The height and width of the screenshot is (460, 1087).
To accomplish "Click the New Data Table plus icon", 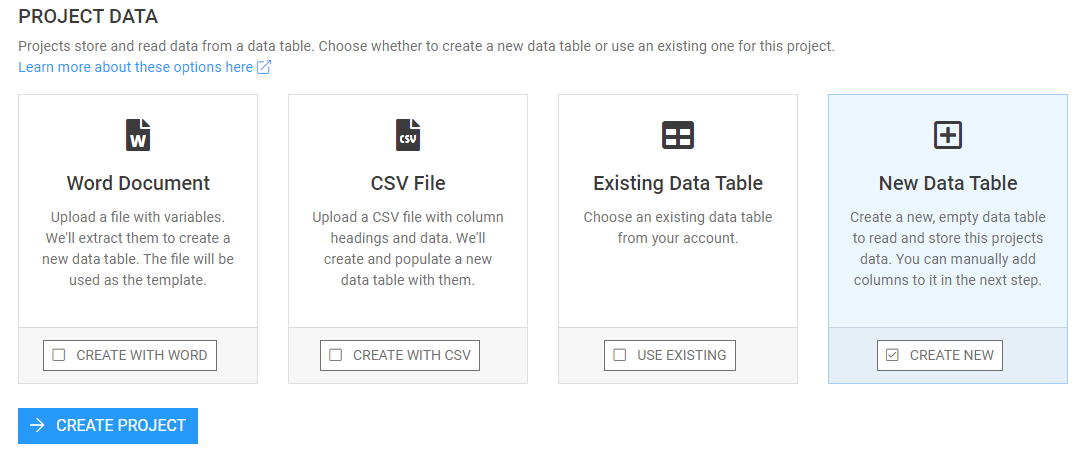I will coord(948,135).
